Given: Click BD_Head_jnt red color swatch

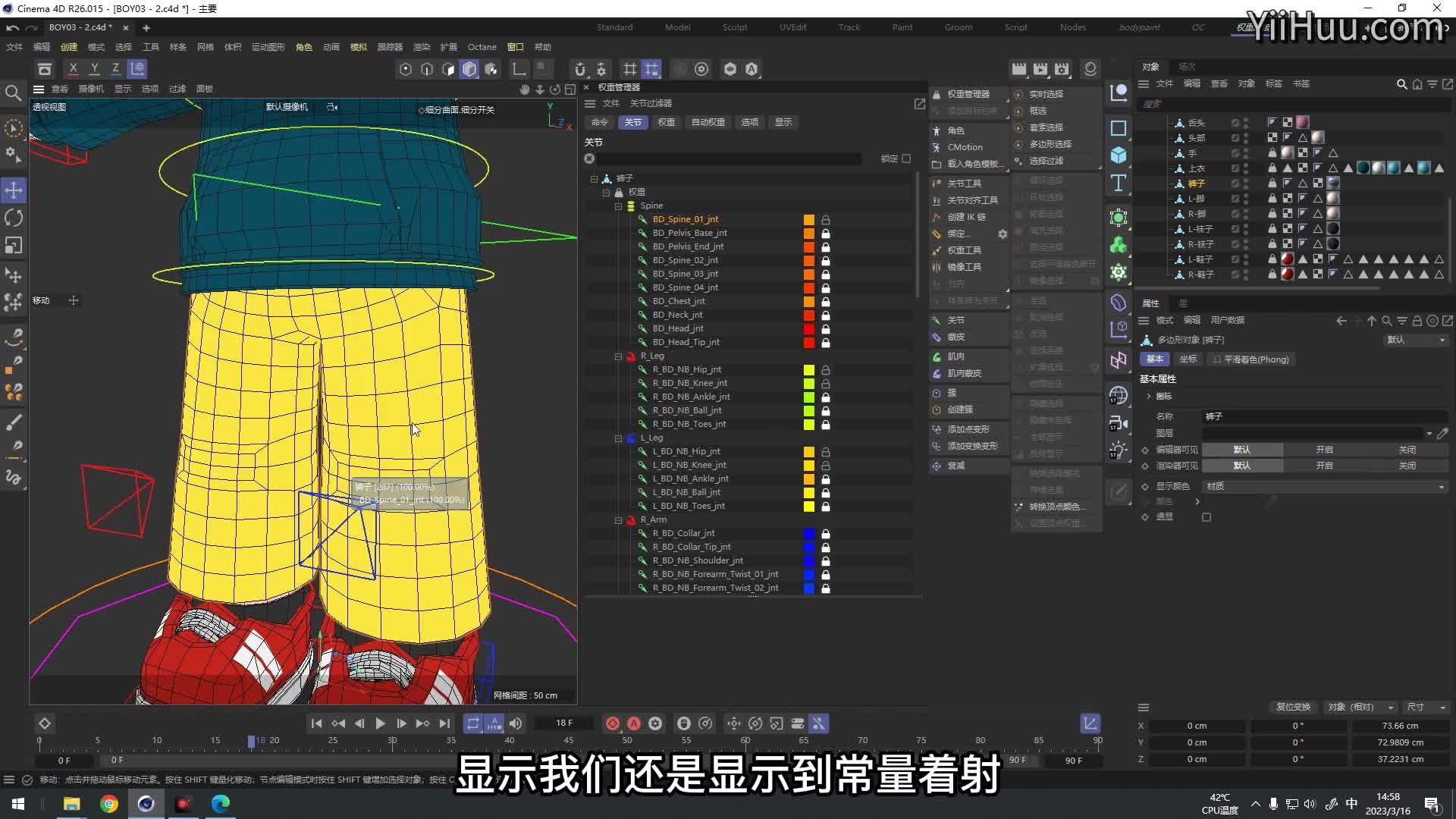Looking at the screenshot, I should tap(809, 329).
